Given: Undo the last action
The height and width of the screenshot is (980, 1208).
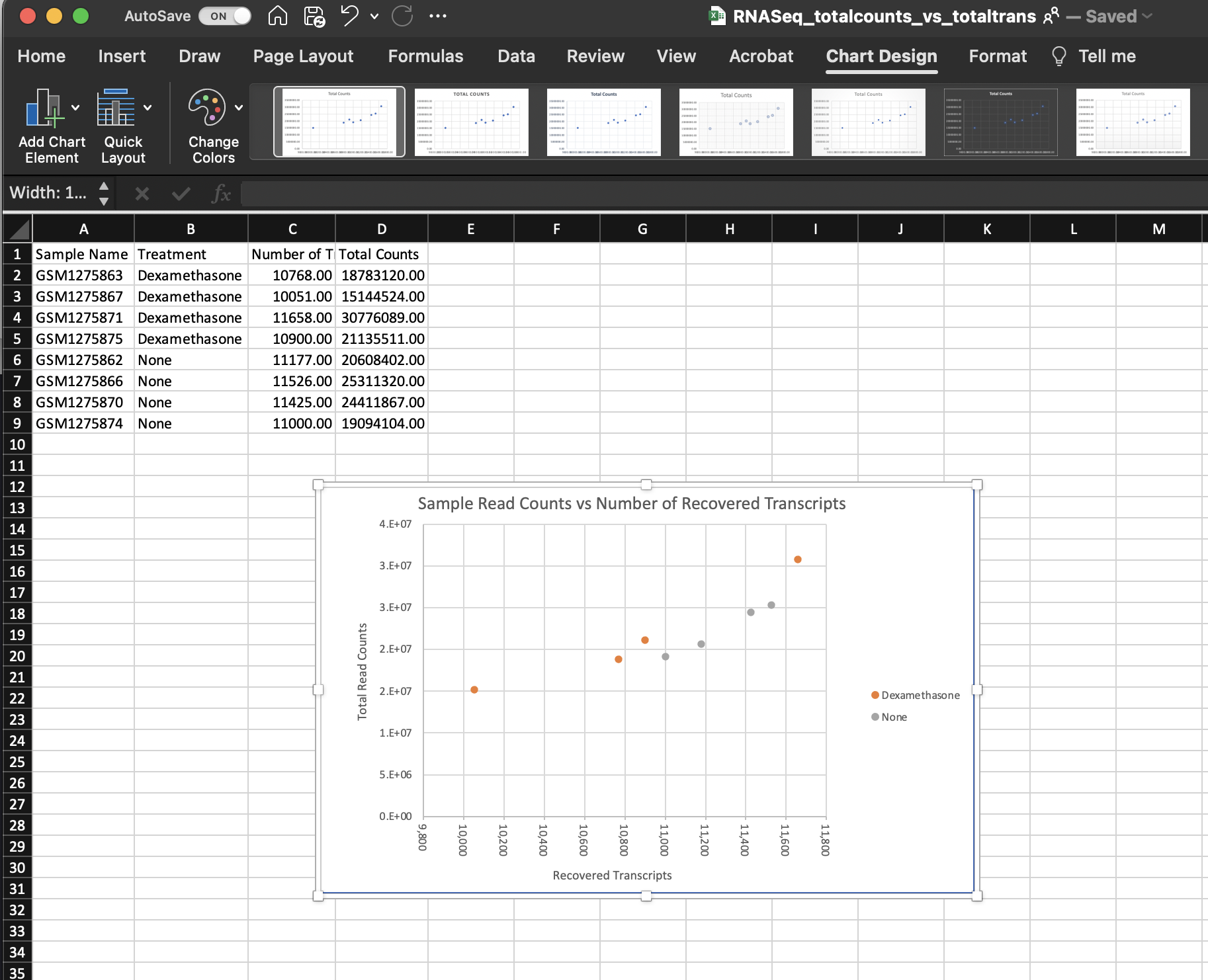Looking at the screenshot, I should [x=349, y=16].
